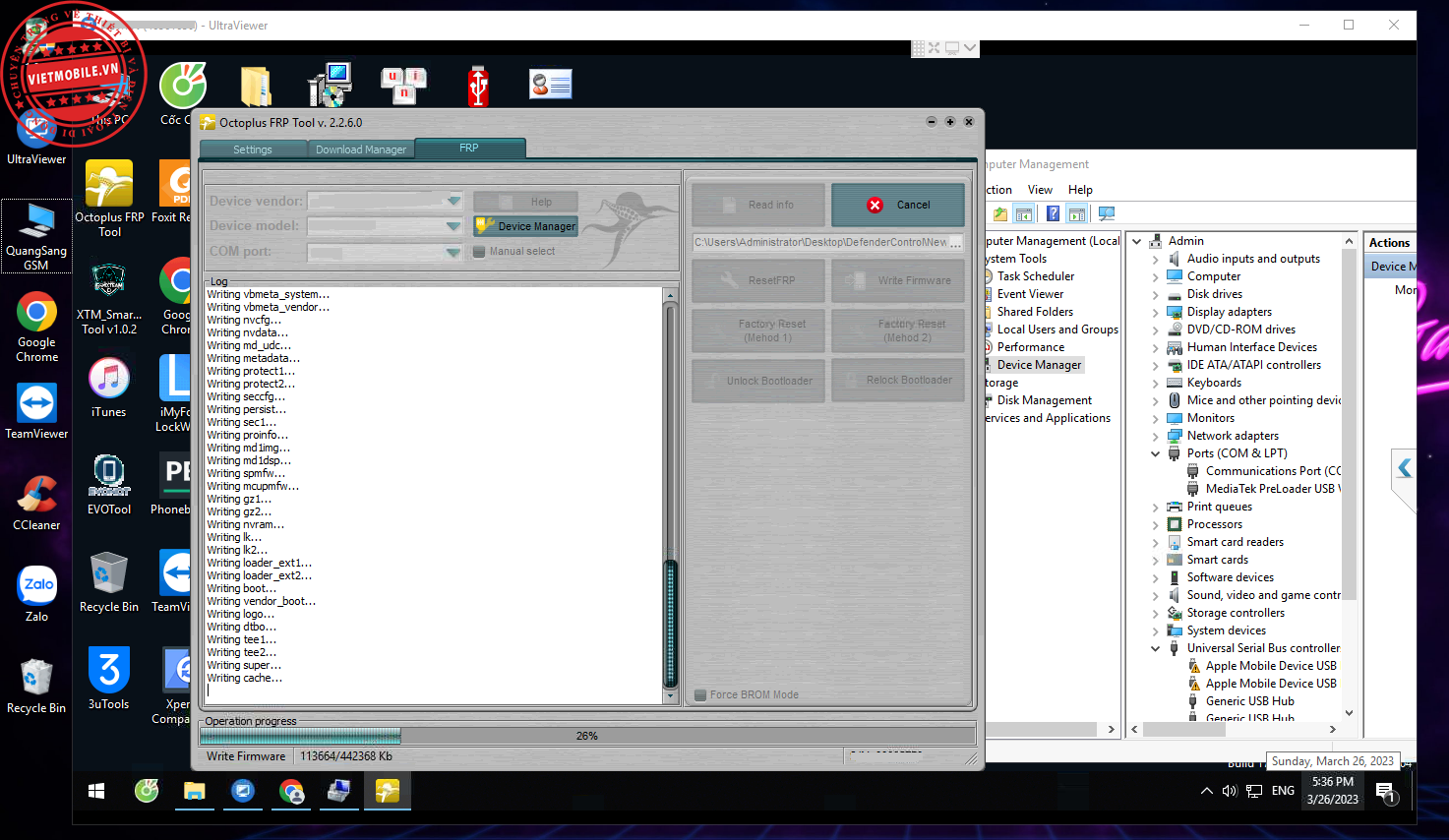
Task: Select Event Viewer in console tree
Action: pyautogui.click(x=1030, y=294)
